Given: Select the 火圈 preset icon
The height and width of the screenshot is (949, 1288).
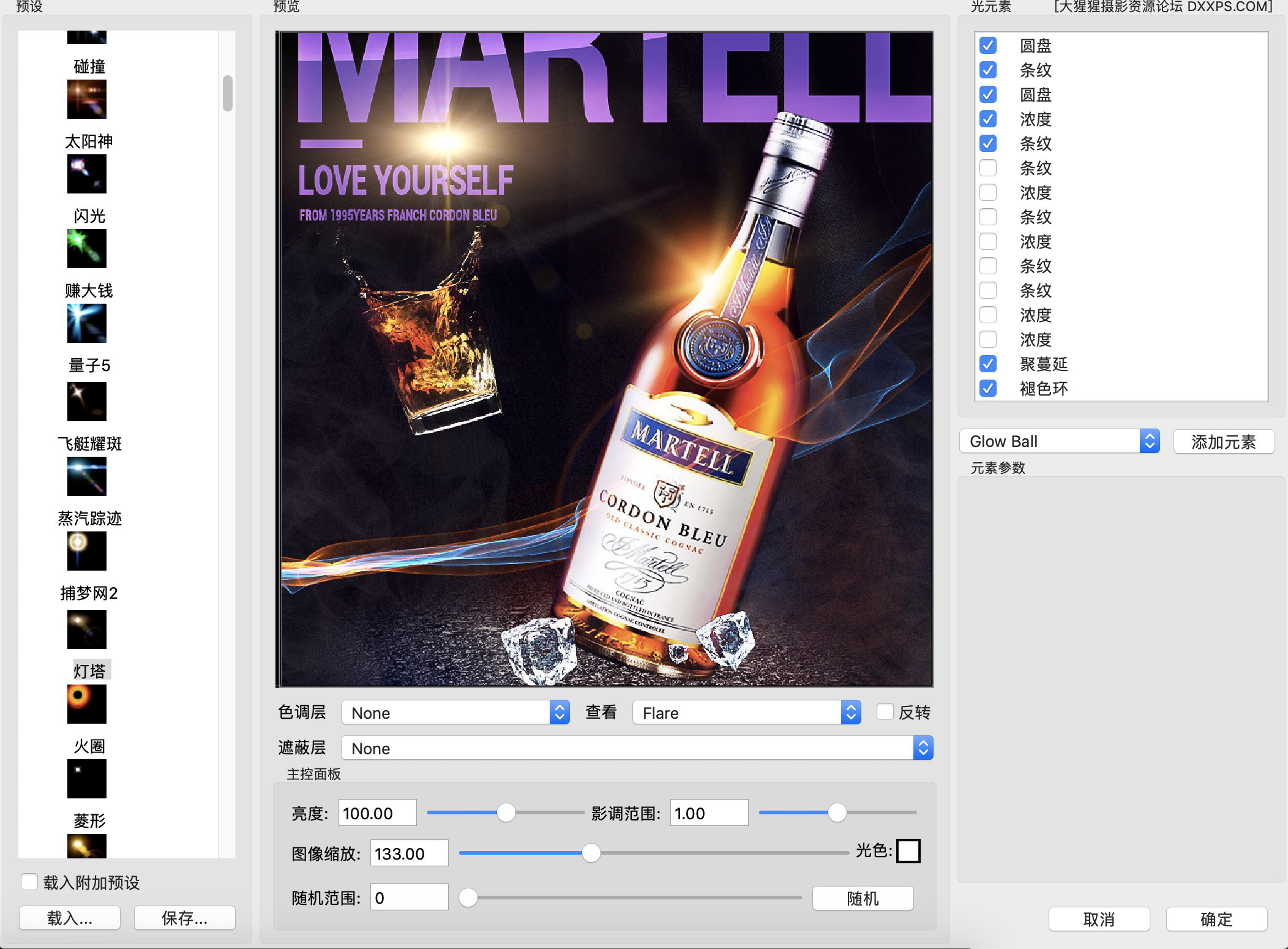Looking at the screenshot, I should (x=86, y=778).
